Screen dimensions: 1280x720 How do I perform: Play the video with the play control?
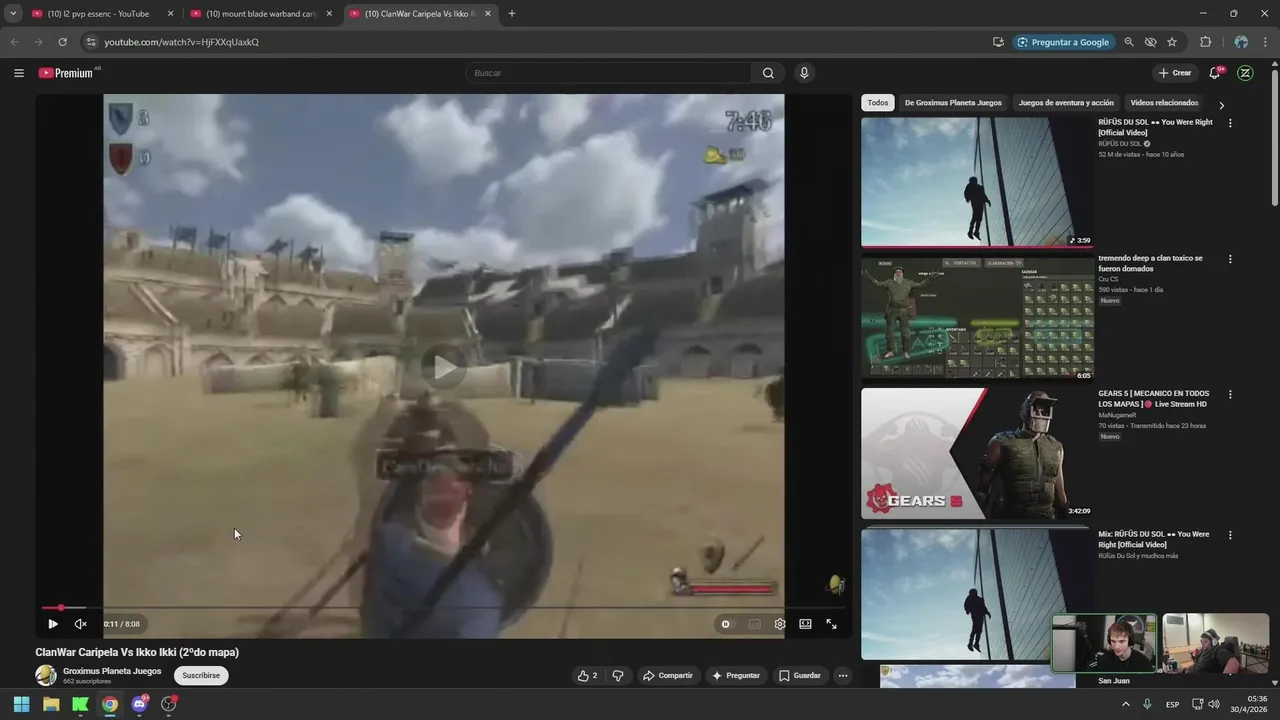coord(53,624)
